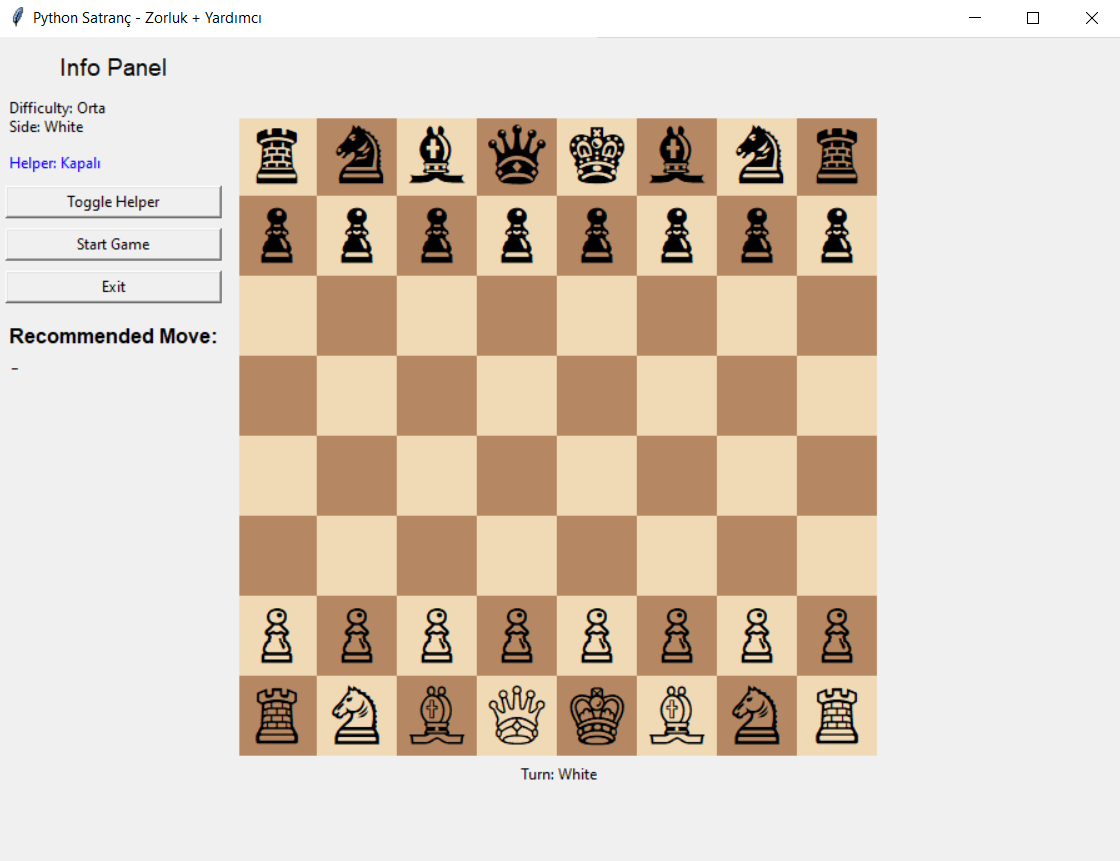Click the 'Turn: White' status label
Viewport: 1120px width, 861px height.
[x=559, y=775]
